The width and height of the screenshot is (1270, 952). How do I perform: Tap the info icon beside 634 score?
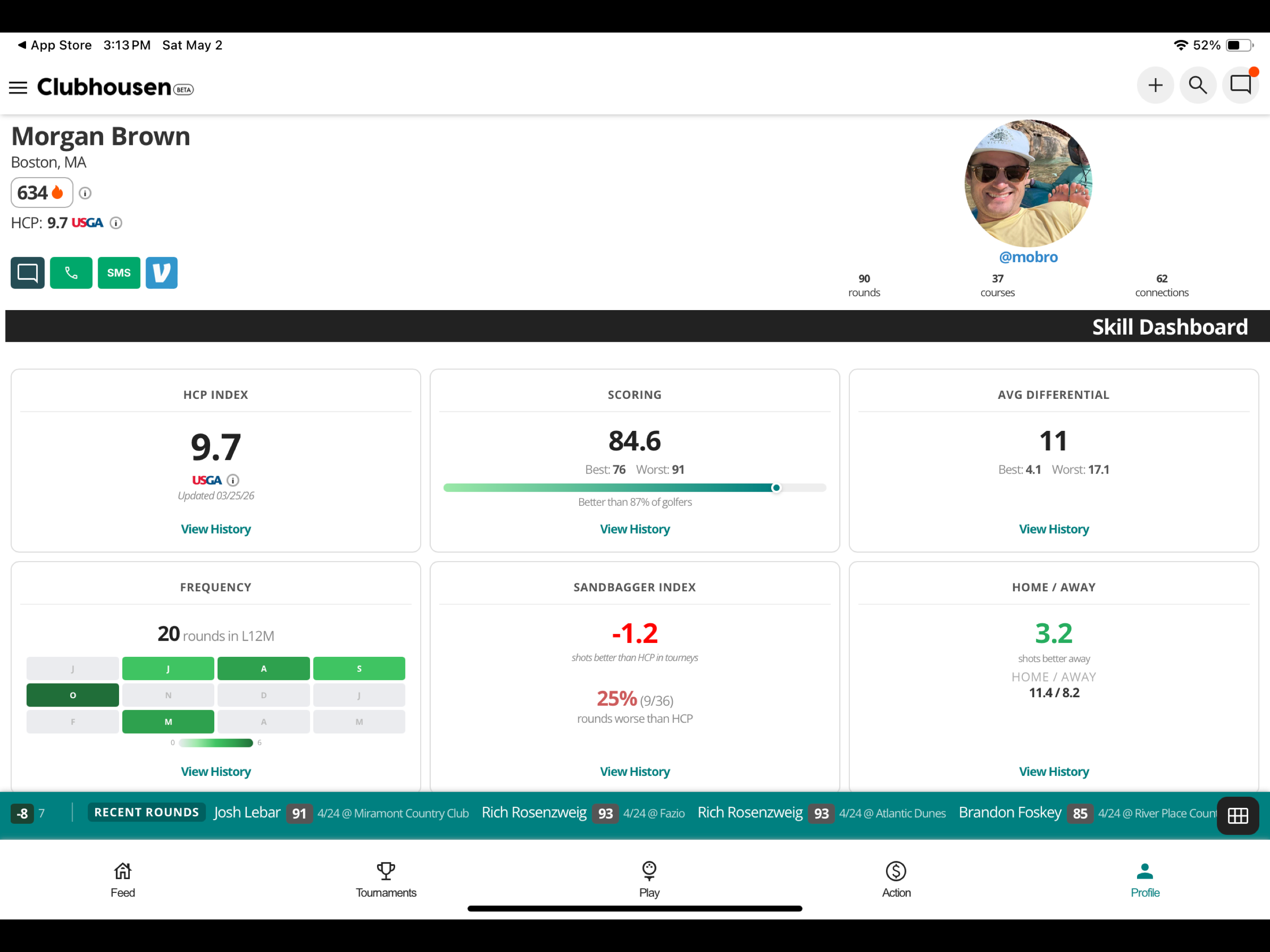point(85,193)
